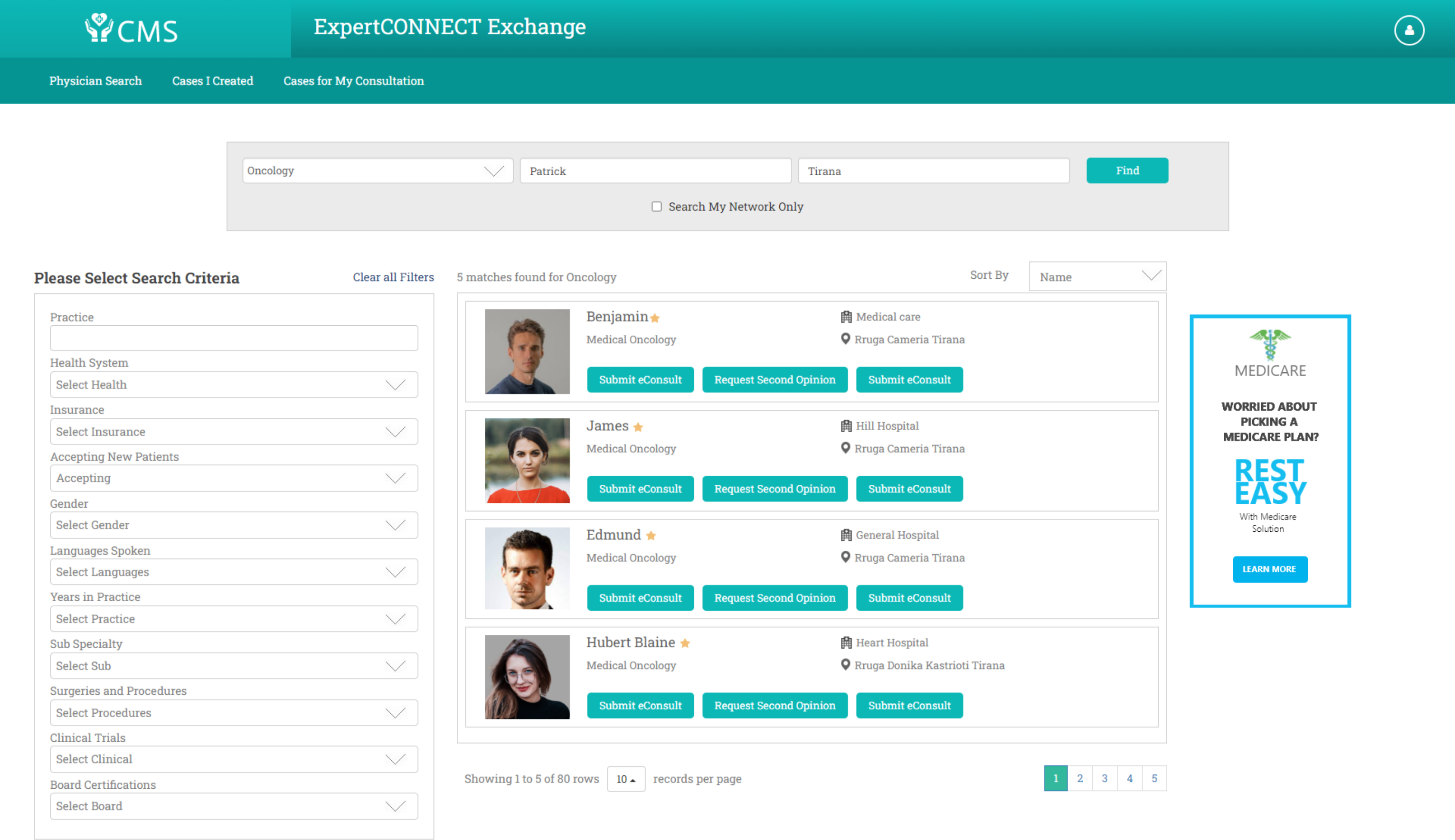Click the location pin in Benjamin's card
This screenshot has height=840, width=1455.
tap(845, 339)
